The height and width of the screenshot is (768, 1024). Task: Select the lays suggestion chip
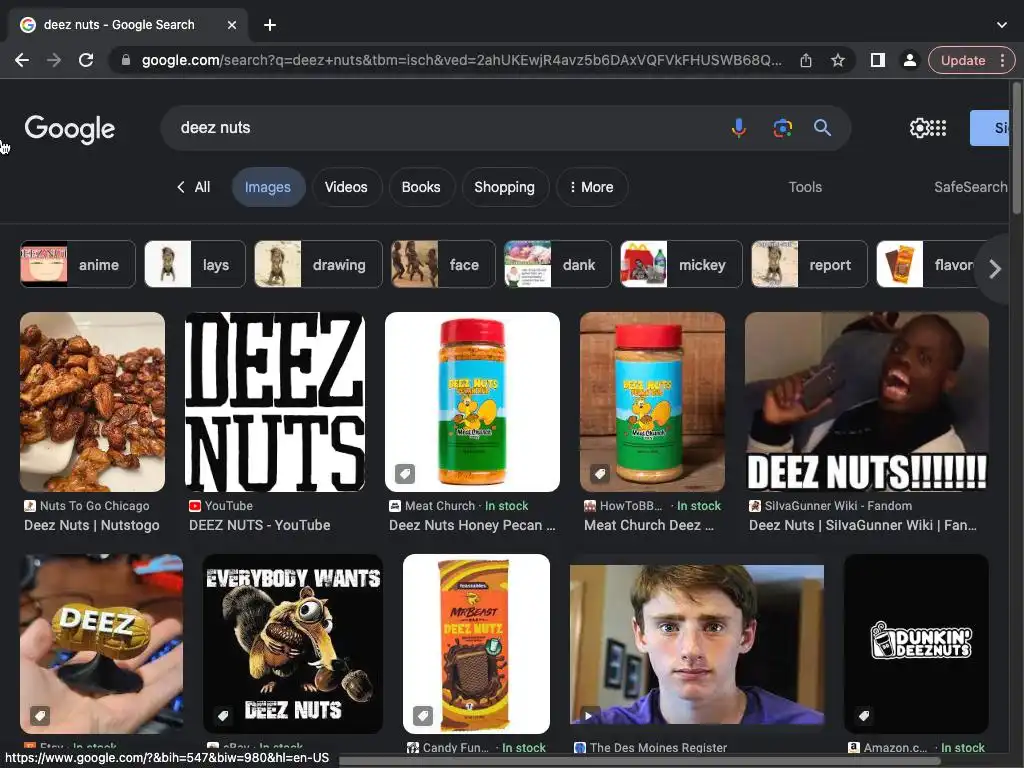(195, 264)
